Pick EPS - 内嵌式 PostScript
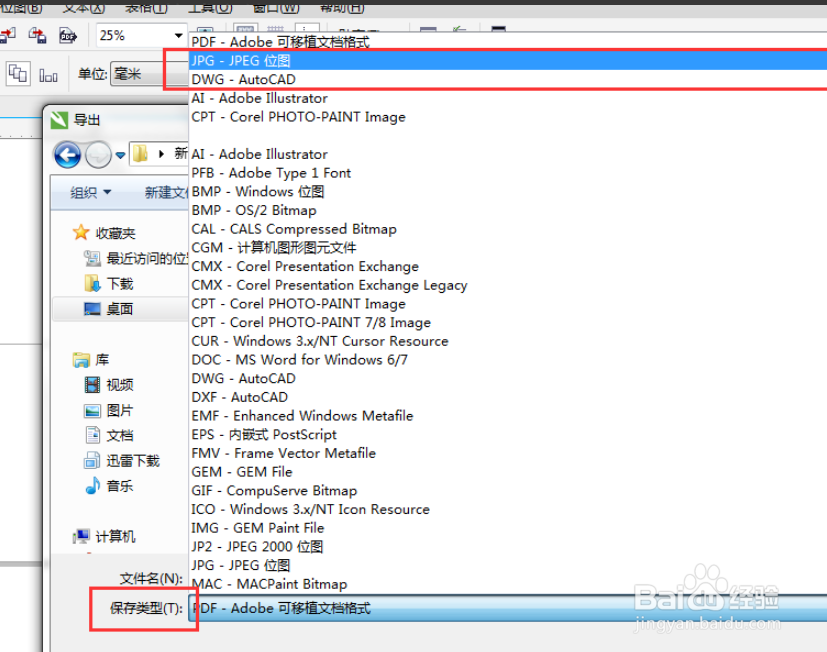This screenshot has width=827, height=652. [x=264, y=435]
